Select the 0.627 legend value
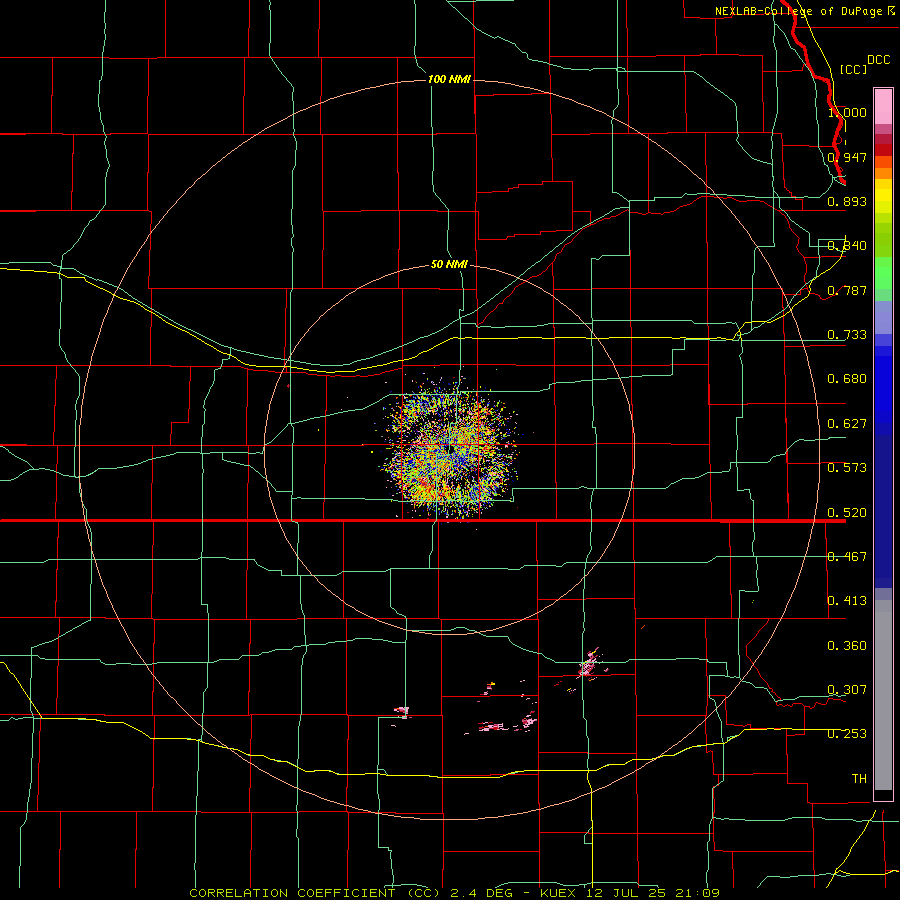 [x=847, y=424]
